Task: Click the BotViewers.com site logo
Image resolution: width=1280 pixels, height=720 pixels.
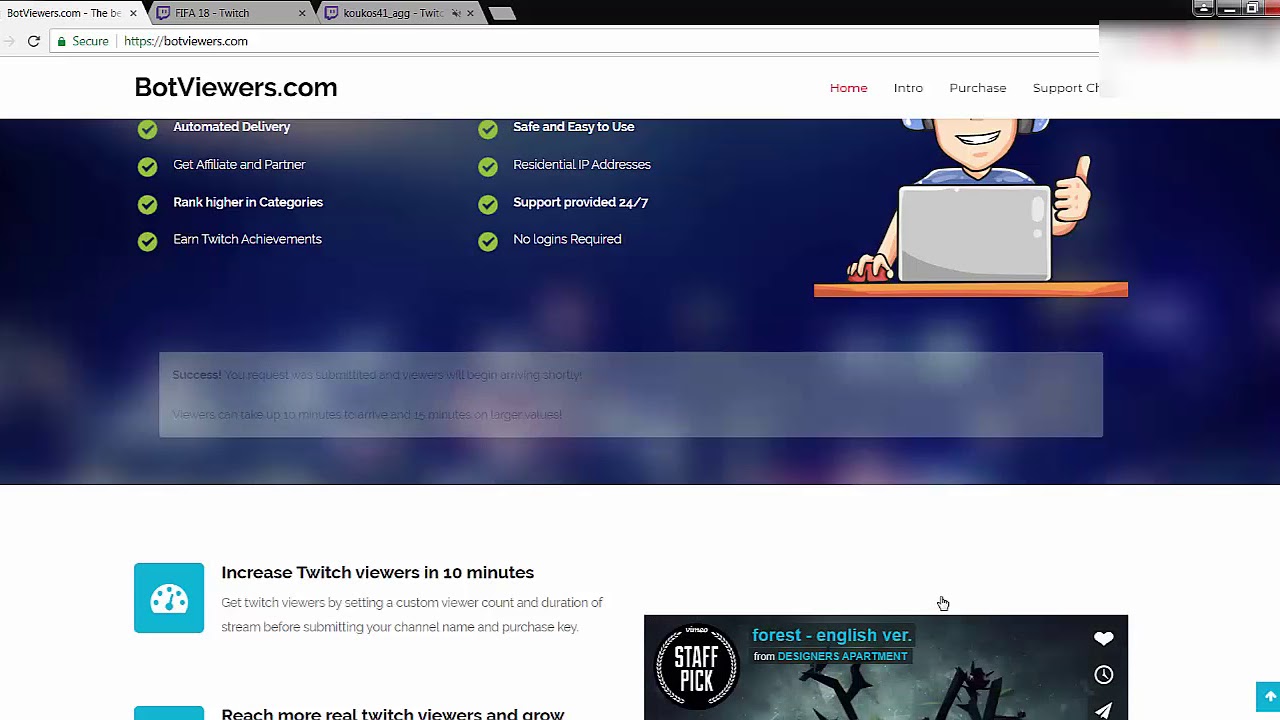Action: [236, 87]
